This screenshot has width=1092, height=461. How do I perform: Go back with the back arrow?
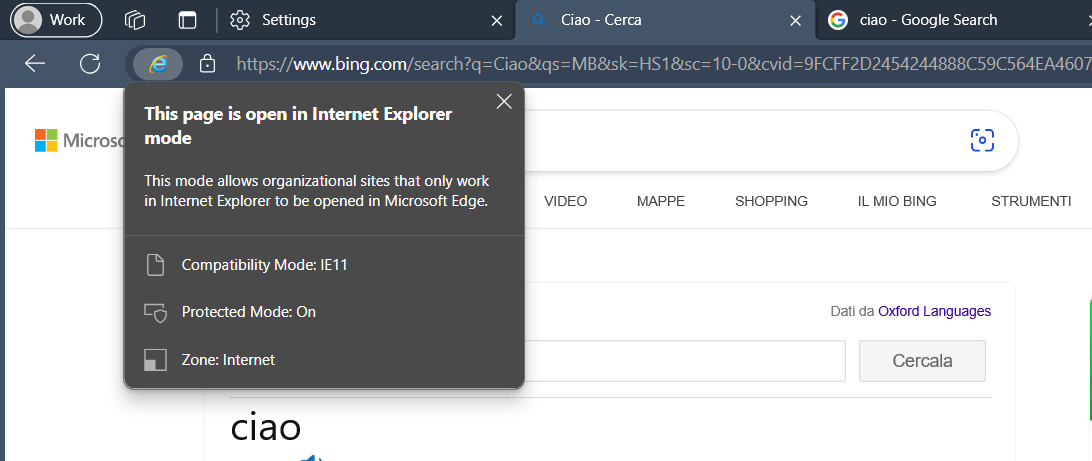pos(35,64)
